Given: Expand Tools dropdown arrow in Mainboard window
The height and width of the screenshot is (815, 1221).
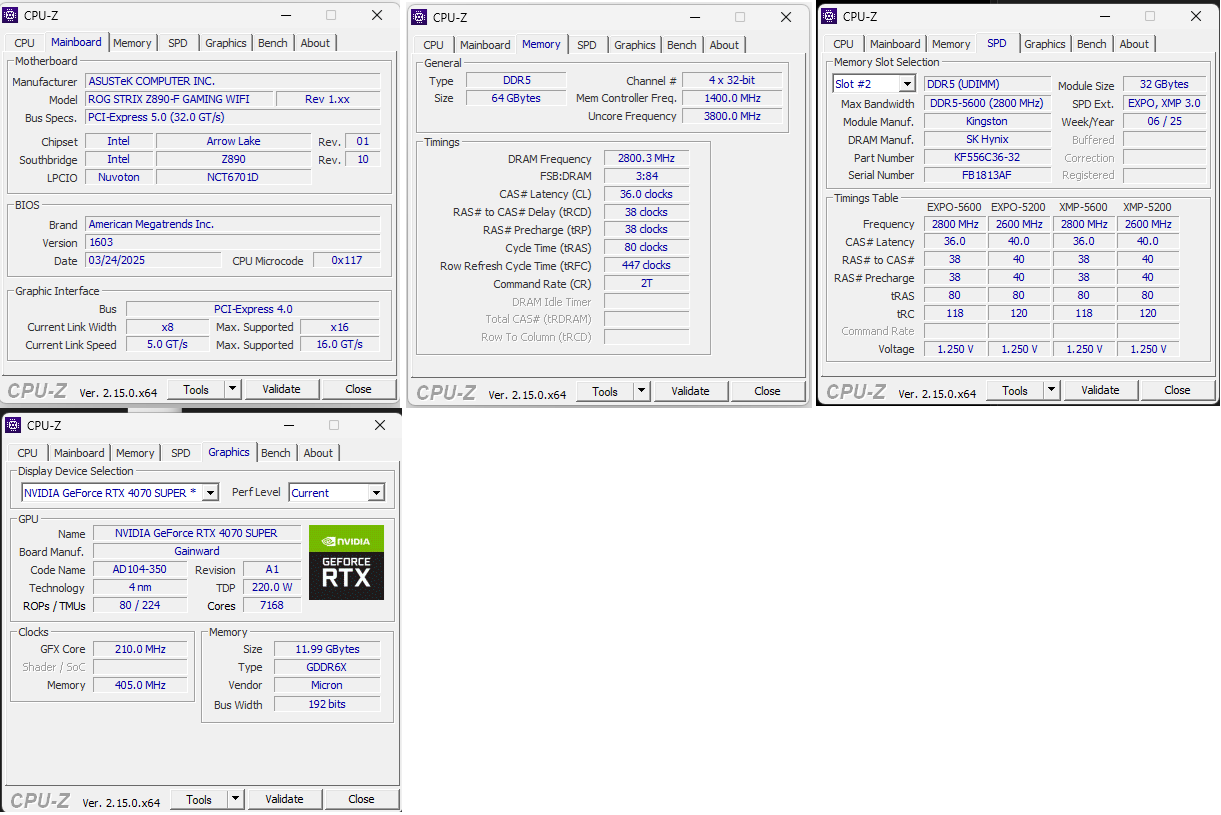Looking at the screenshot, I should pos(233,389).
